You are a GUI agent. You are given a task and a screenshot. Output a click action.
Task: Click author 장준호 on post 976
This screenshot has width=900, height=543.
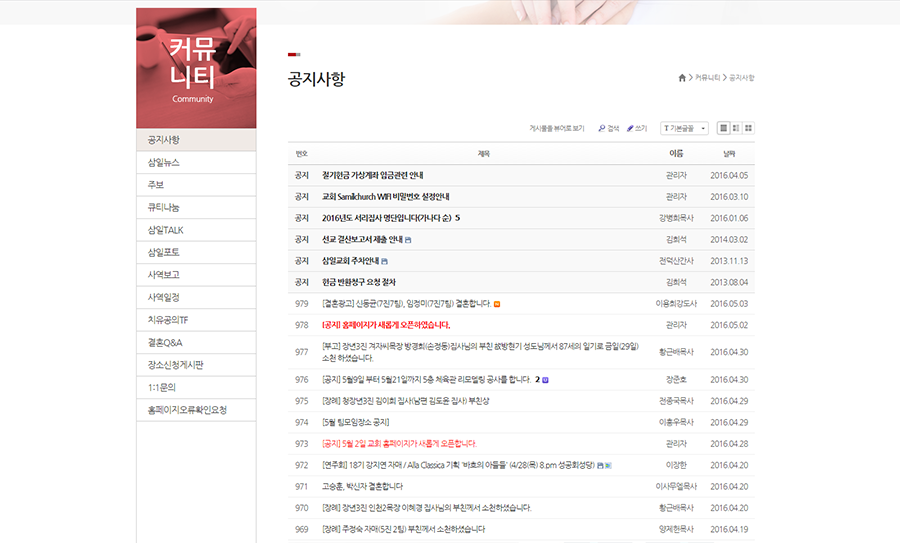[676, 380]
